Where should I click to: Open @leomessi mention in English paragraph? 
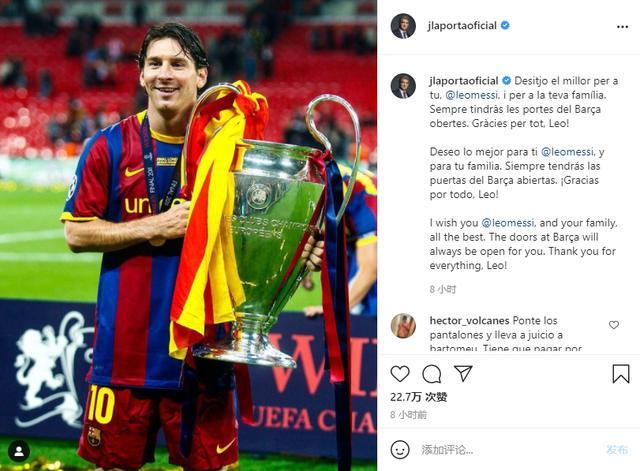click(508, 223)
